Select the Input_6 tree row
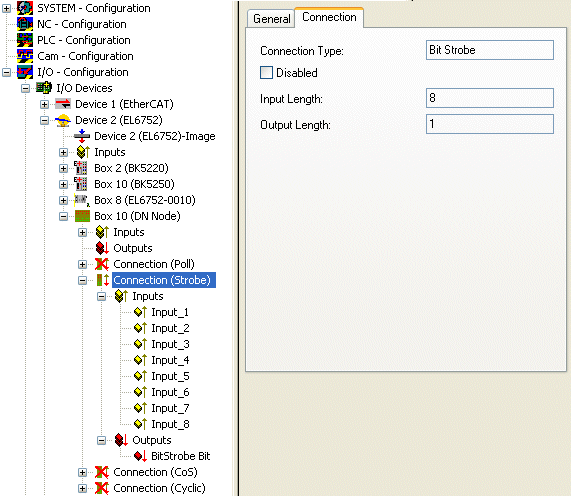571x496 pixels. (170, 392)
